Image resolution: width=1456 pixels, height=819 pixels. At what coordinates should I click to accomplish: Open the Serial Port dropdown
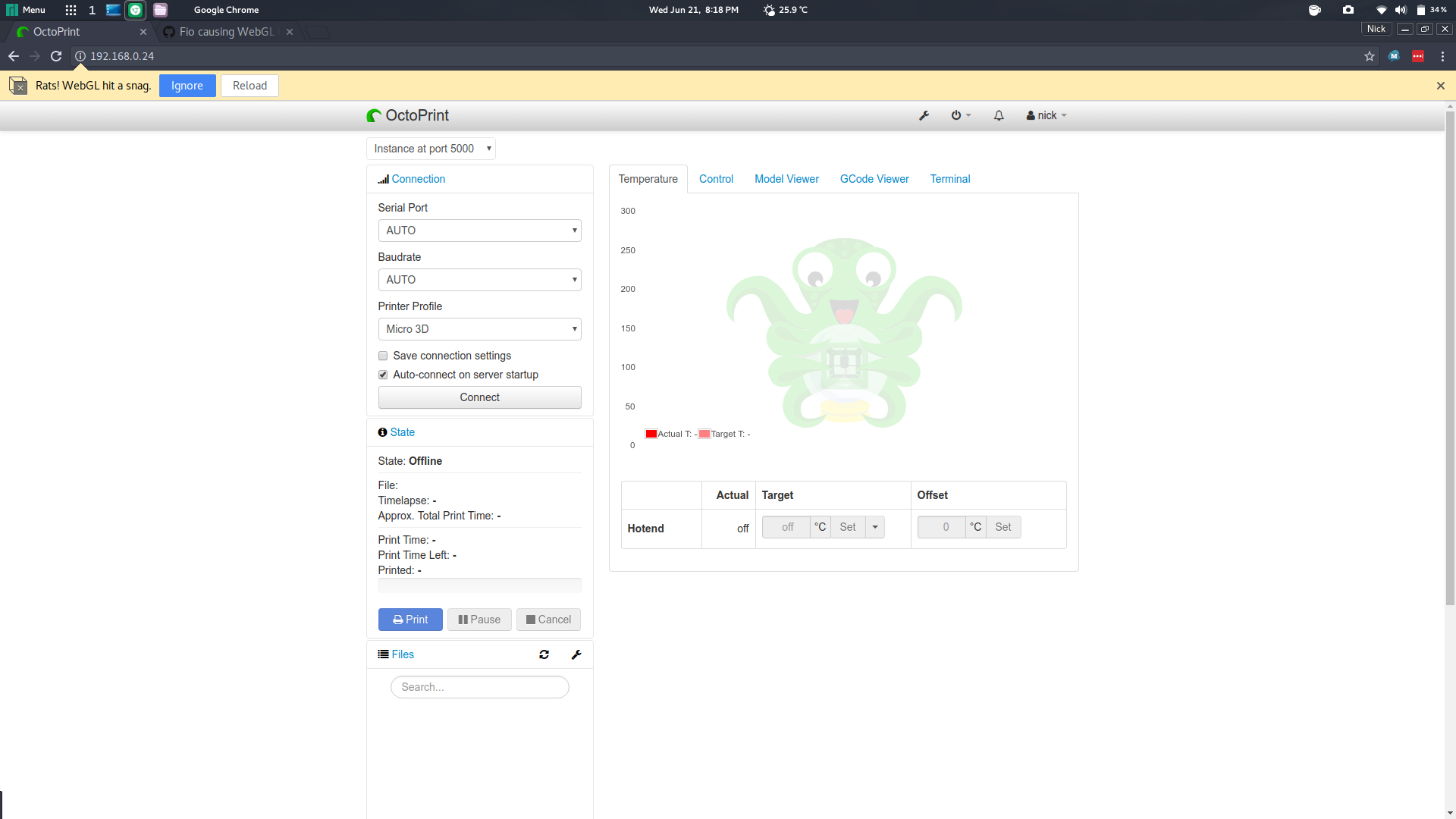479,231
